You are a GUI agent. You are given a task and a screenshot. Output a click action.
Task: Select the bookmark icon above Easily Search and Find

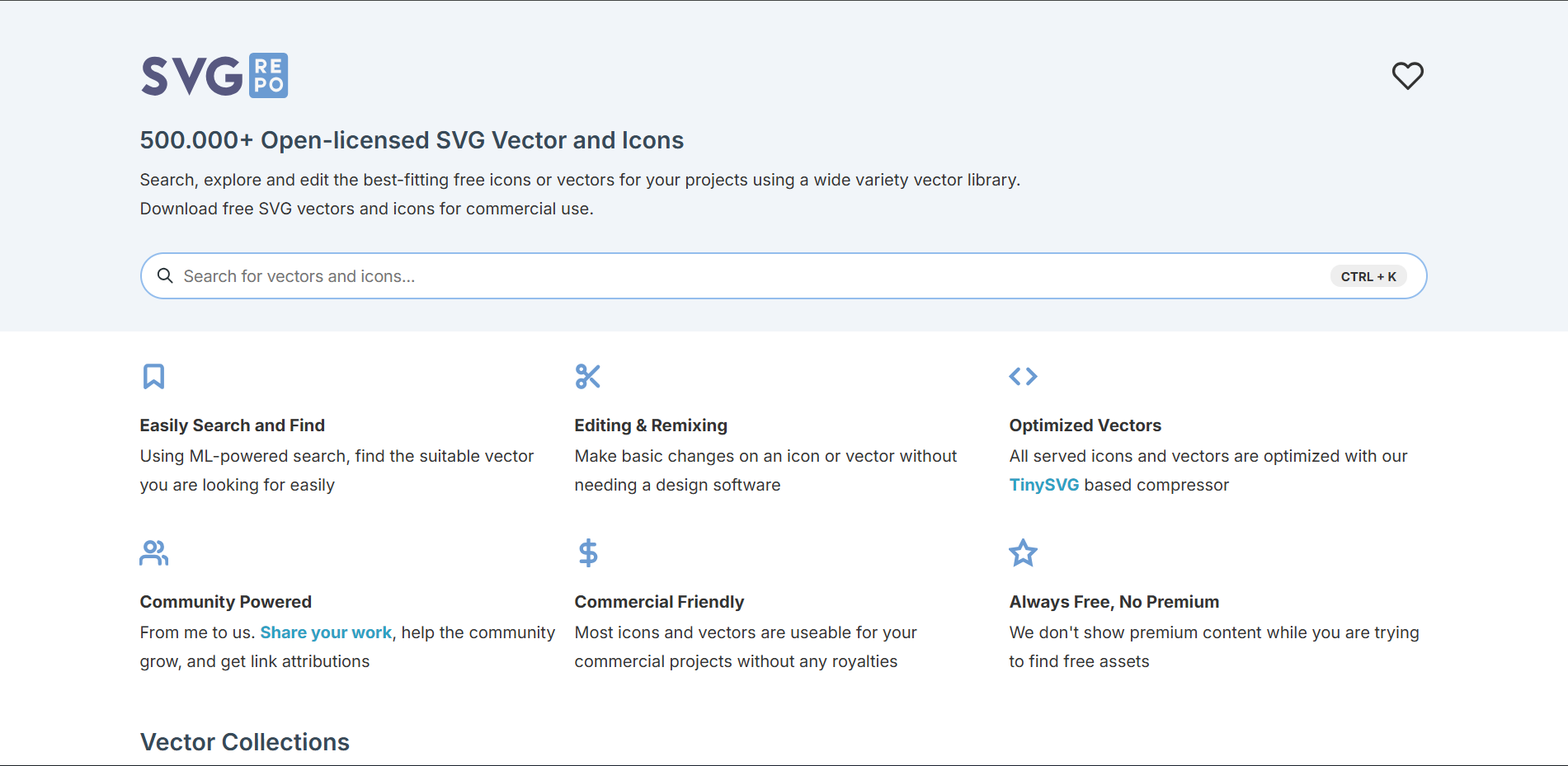(153, 376)
